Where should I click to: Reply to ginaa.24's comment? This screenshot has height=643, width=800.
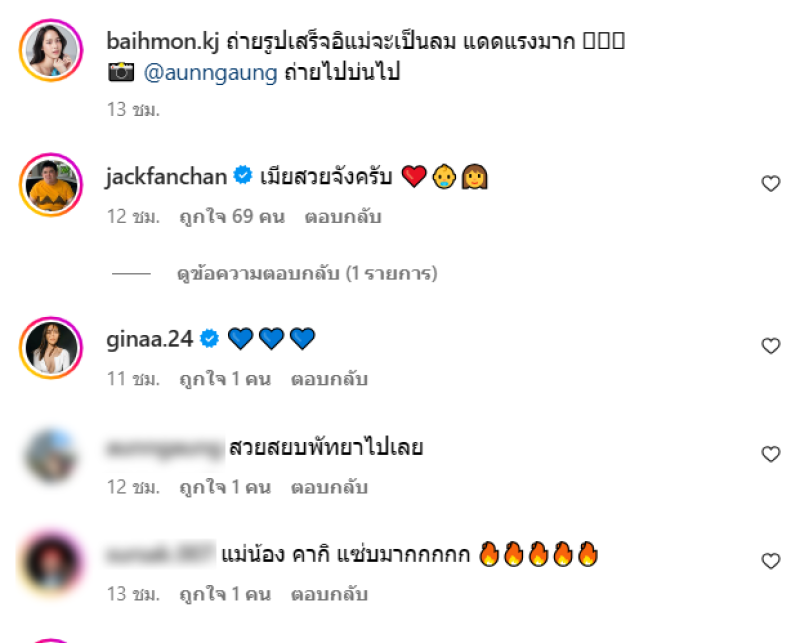click(329, 379)
